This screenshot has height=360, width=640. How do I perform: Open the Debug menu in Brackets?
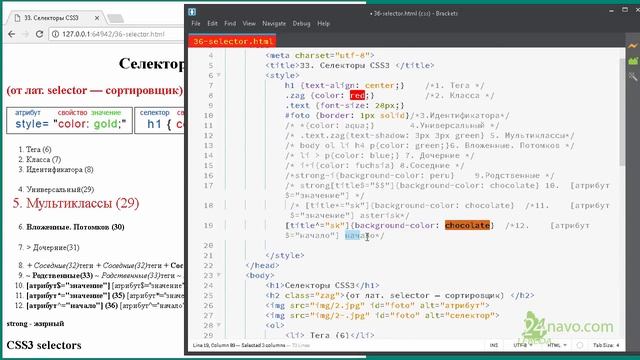click(x=301, y=24)
